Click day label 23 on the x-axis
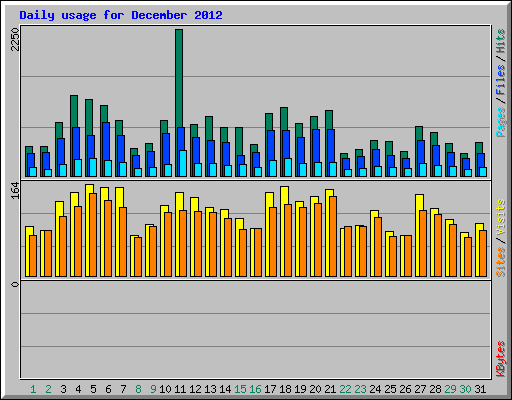512x400 pixels. tap(360, 389)
